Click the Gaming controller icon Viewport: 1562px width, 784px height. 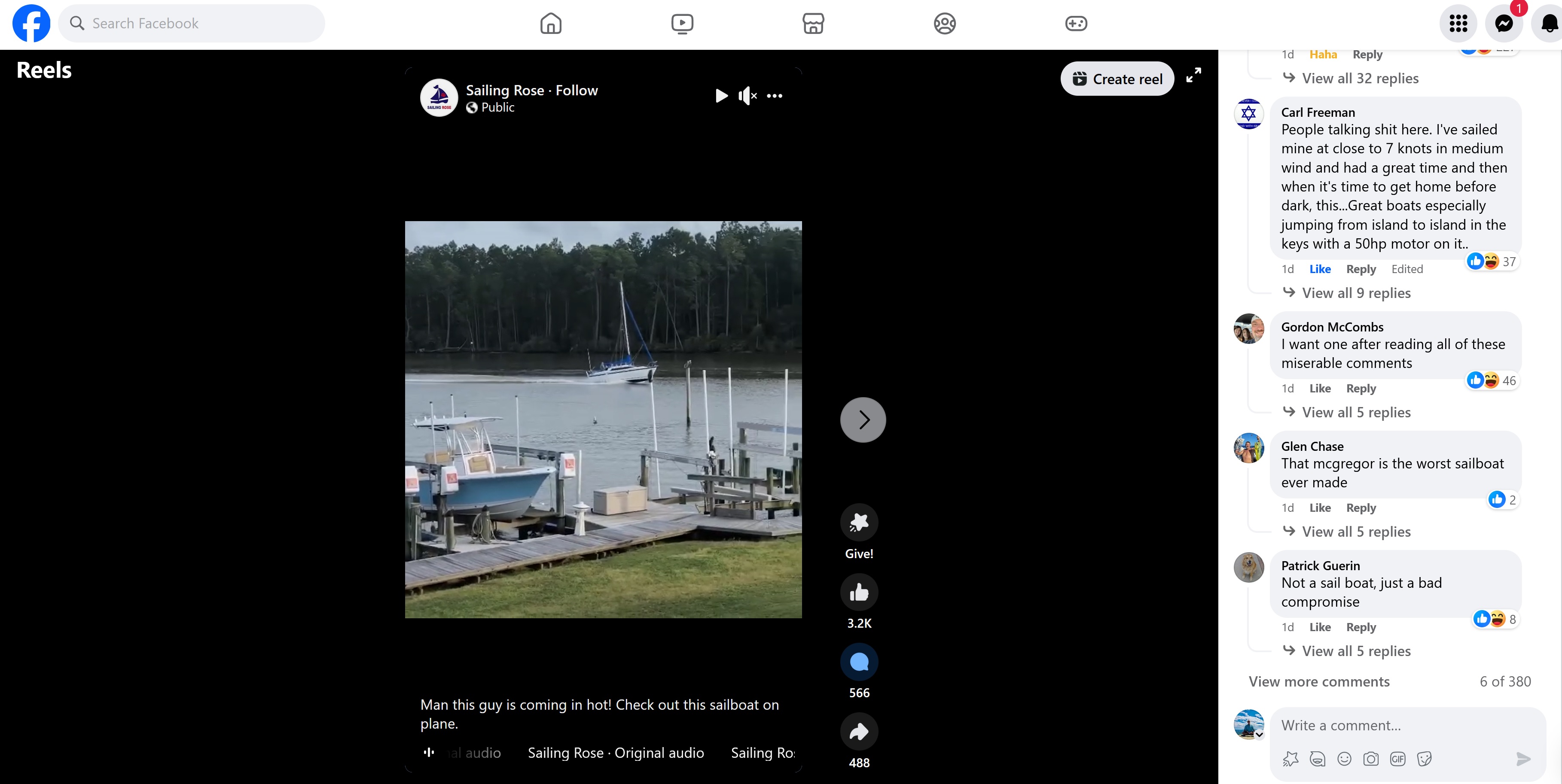point(1076,24)
